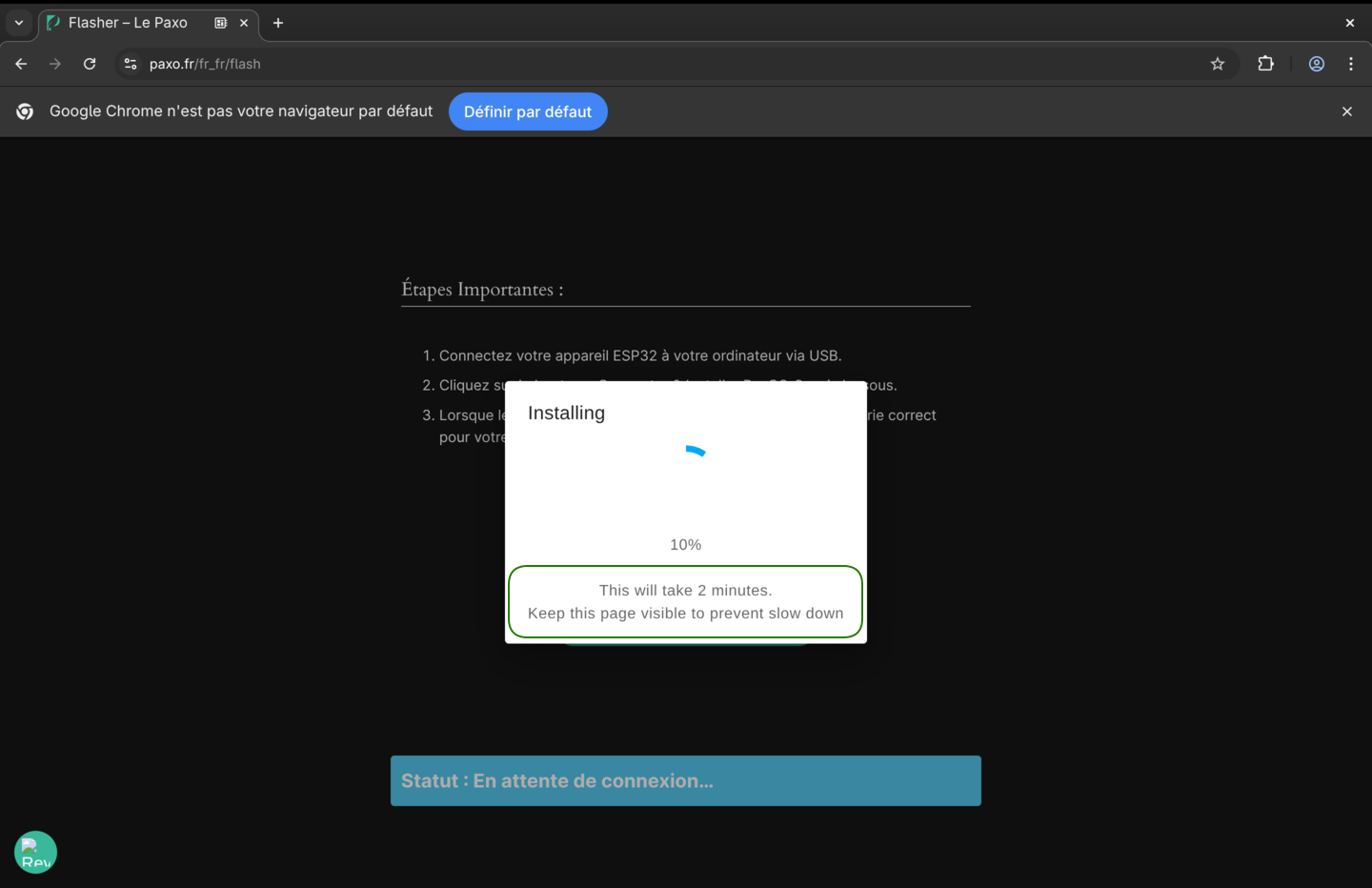Open the Chrome extensions puzzle icon
The image size is (1372, 888).
click(1265, 64)
